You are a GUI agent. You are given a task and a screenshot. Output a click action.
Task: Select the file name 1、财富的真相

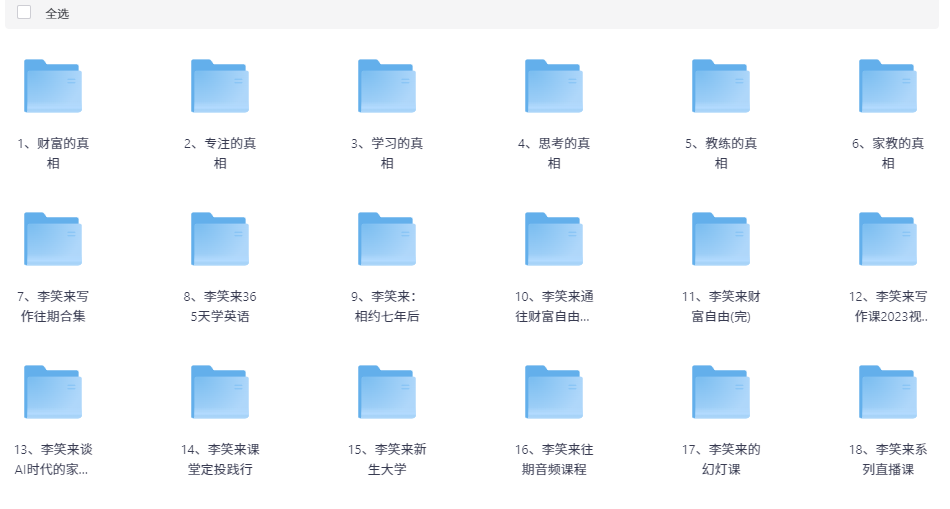coord(53,153)
